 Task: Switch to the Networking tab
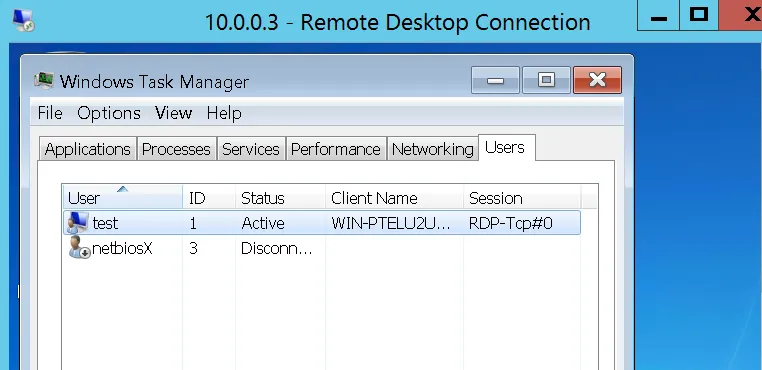point(433,149)
